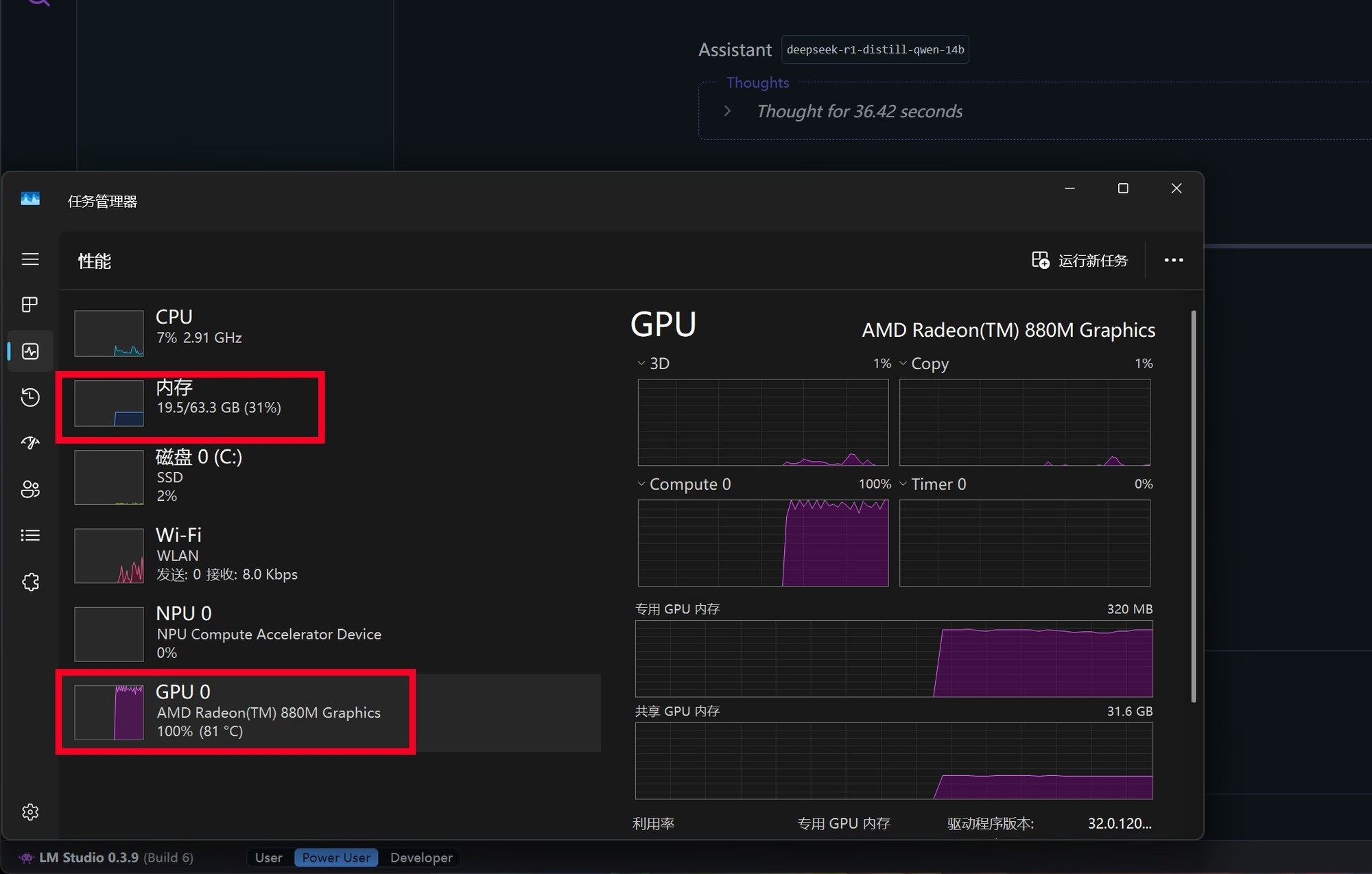Image resolution: width=1372 pixels, height=874 pixels.
Task: Open the three-dots more options menu
Action: pyautogui.click(x=1174, y=261)
